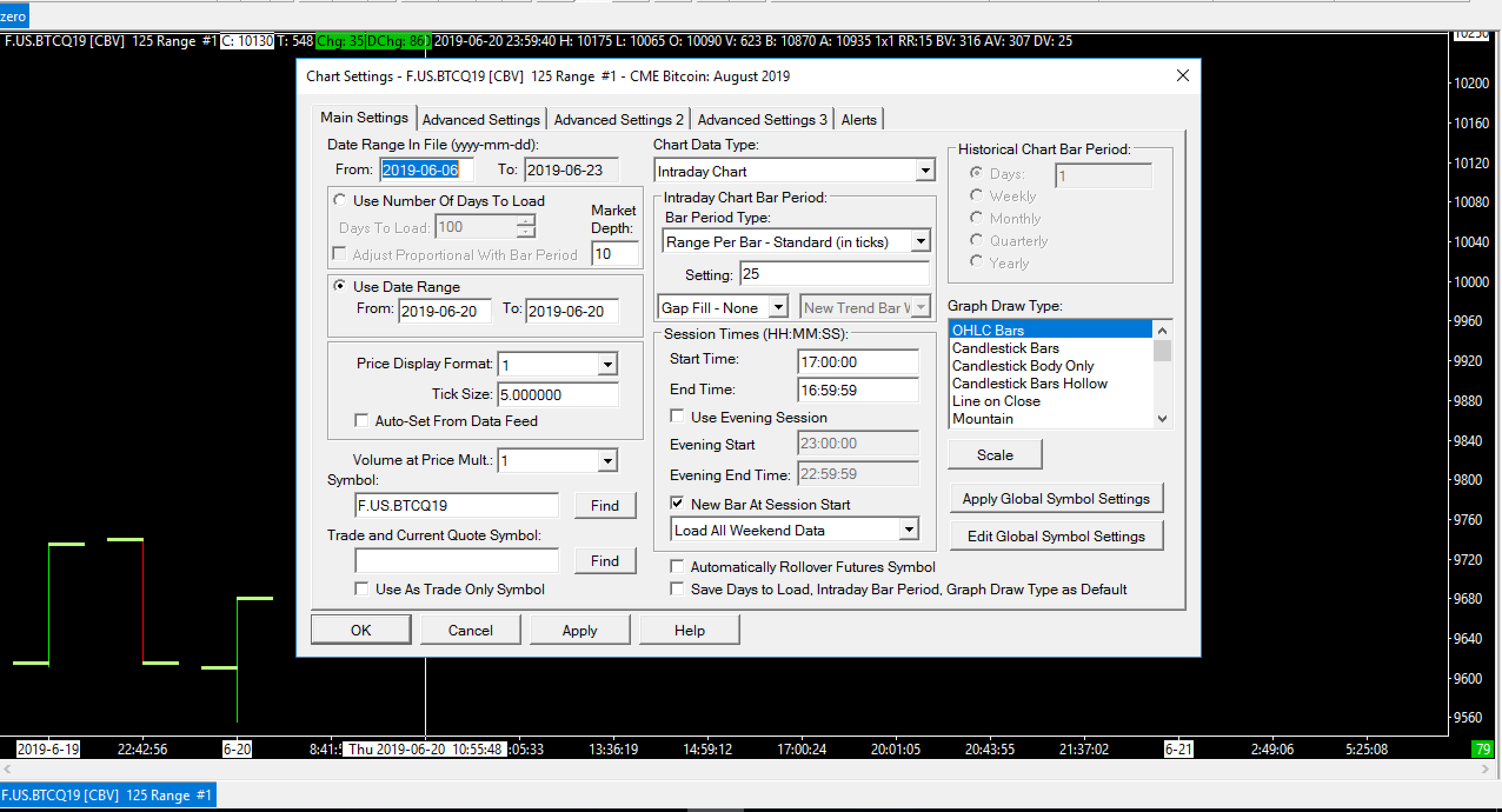
Task: Click the Apply button
Action: (x=579, y=630)
